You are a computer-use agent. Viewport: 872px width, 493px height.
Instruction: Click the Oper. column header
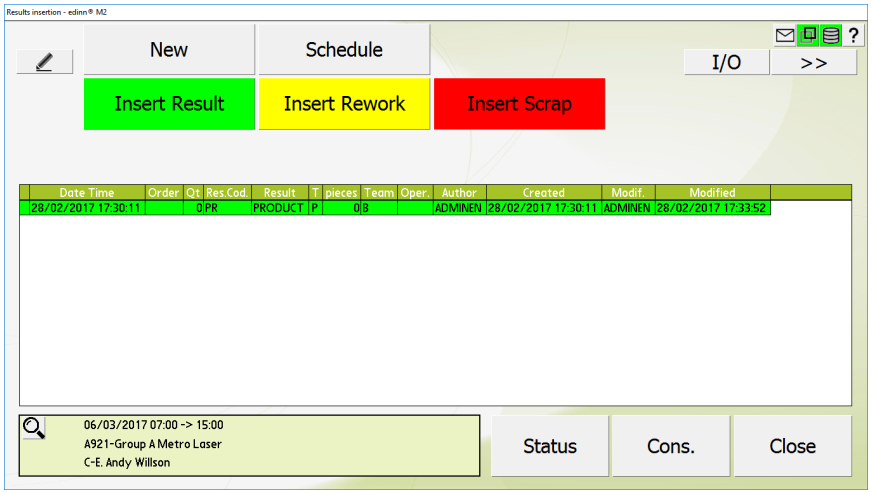(415, 193)
